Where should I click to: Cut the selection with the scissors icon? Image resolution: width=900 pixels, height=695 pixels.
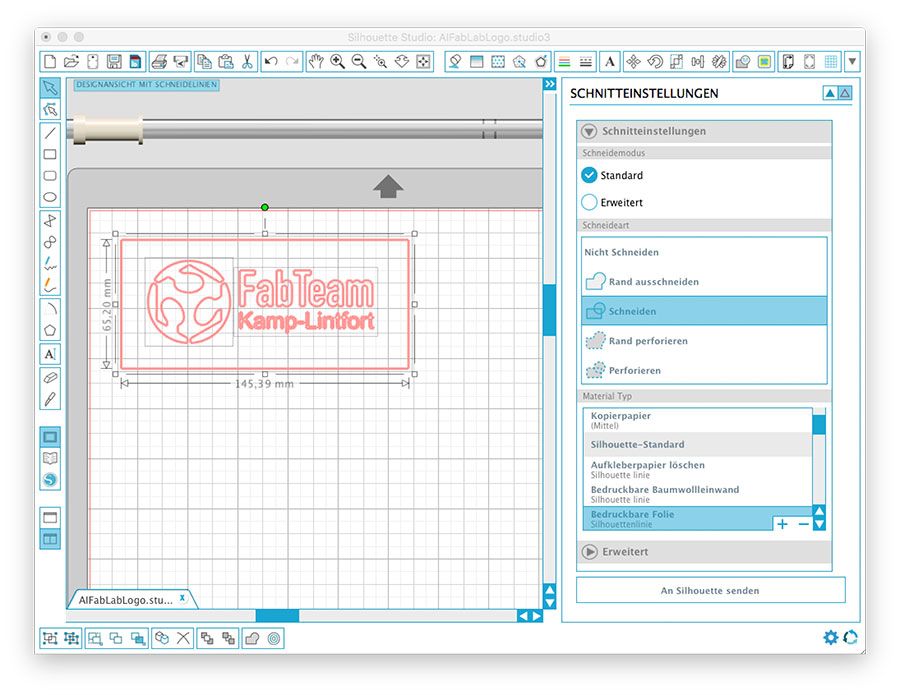pyautogui.click(x=247, y=61)
